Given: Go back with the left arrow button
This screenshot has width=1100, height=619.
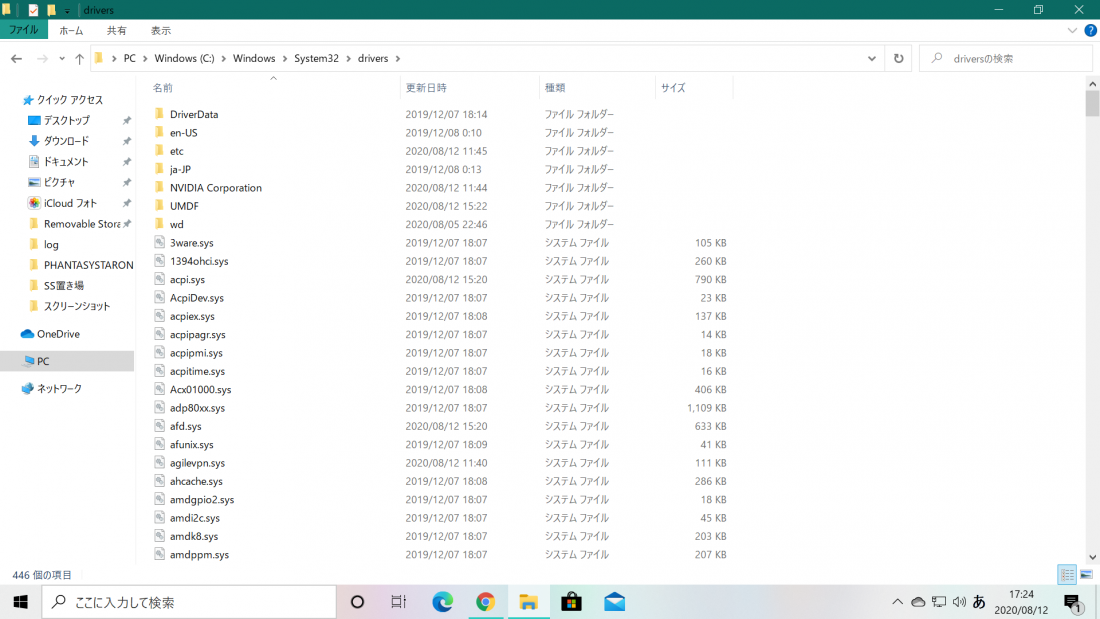Looking at the screenshot, I should pyautogui.click(x=17, y=59).
